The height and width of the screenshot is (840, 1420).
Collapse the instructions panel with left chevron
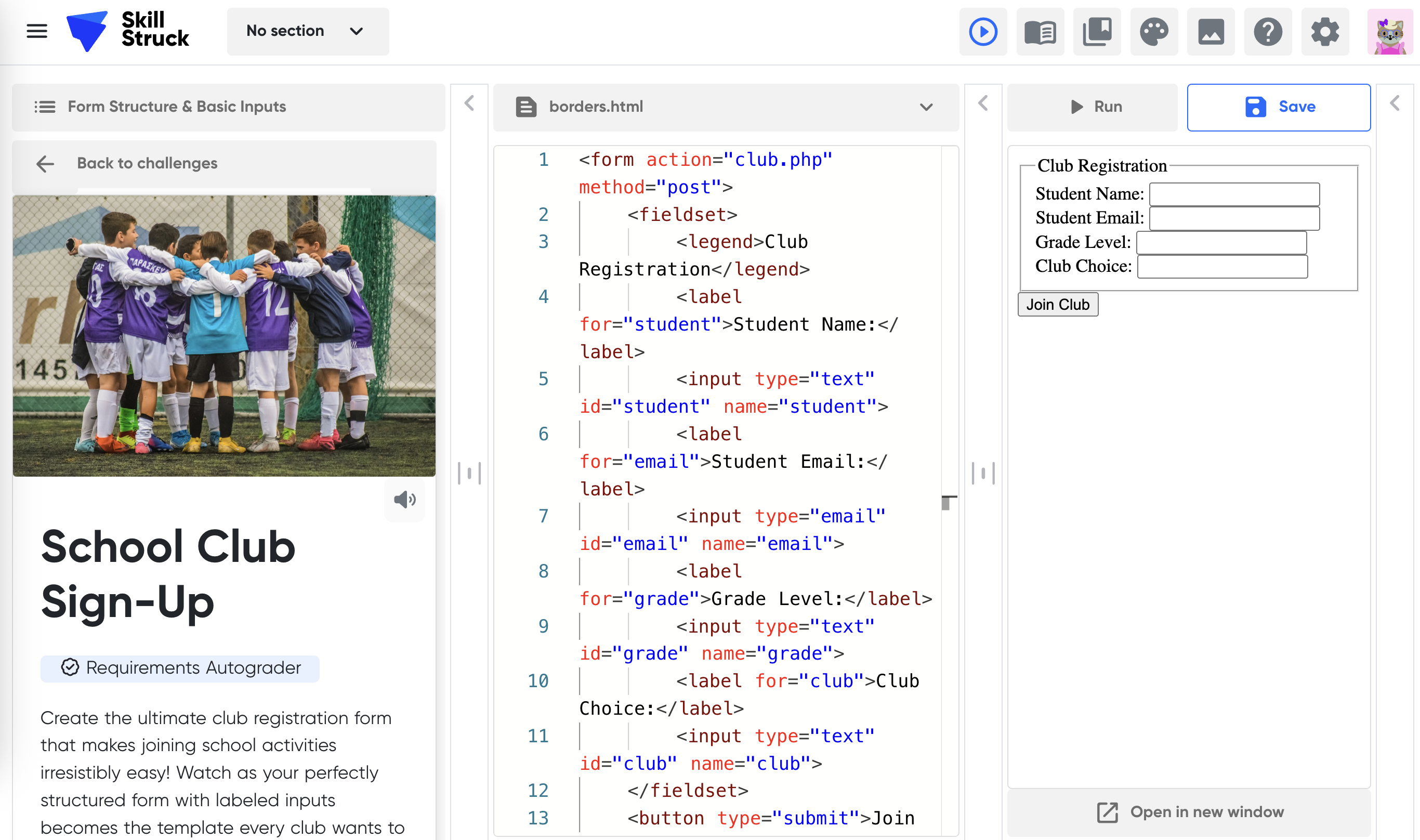pos(469,103)
